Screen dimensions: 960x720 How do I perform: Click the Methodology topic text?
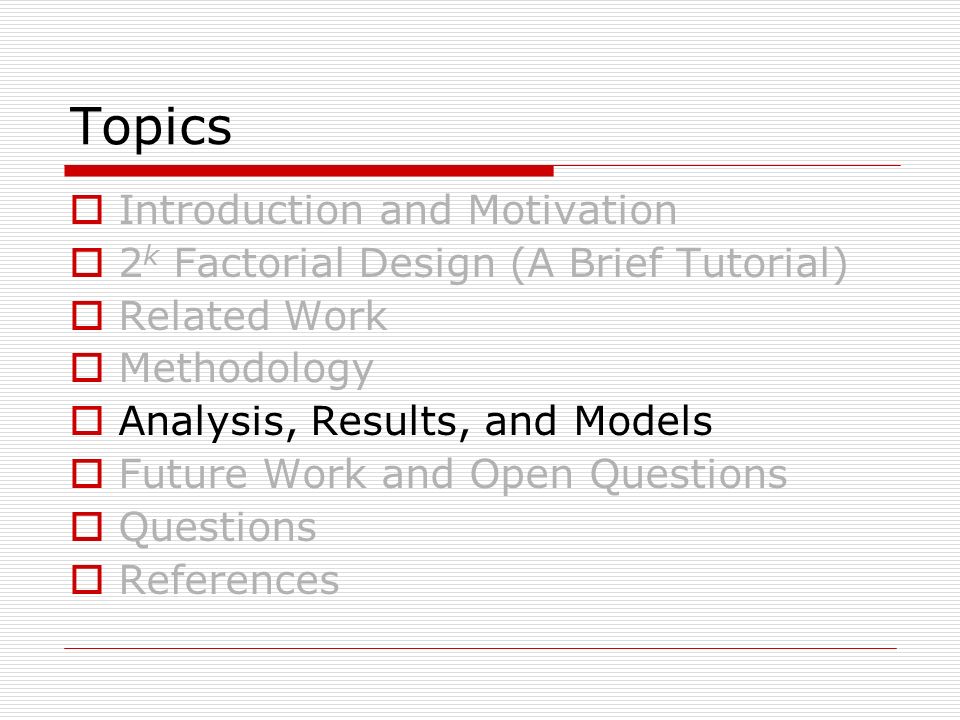[x=246, y=369]
